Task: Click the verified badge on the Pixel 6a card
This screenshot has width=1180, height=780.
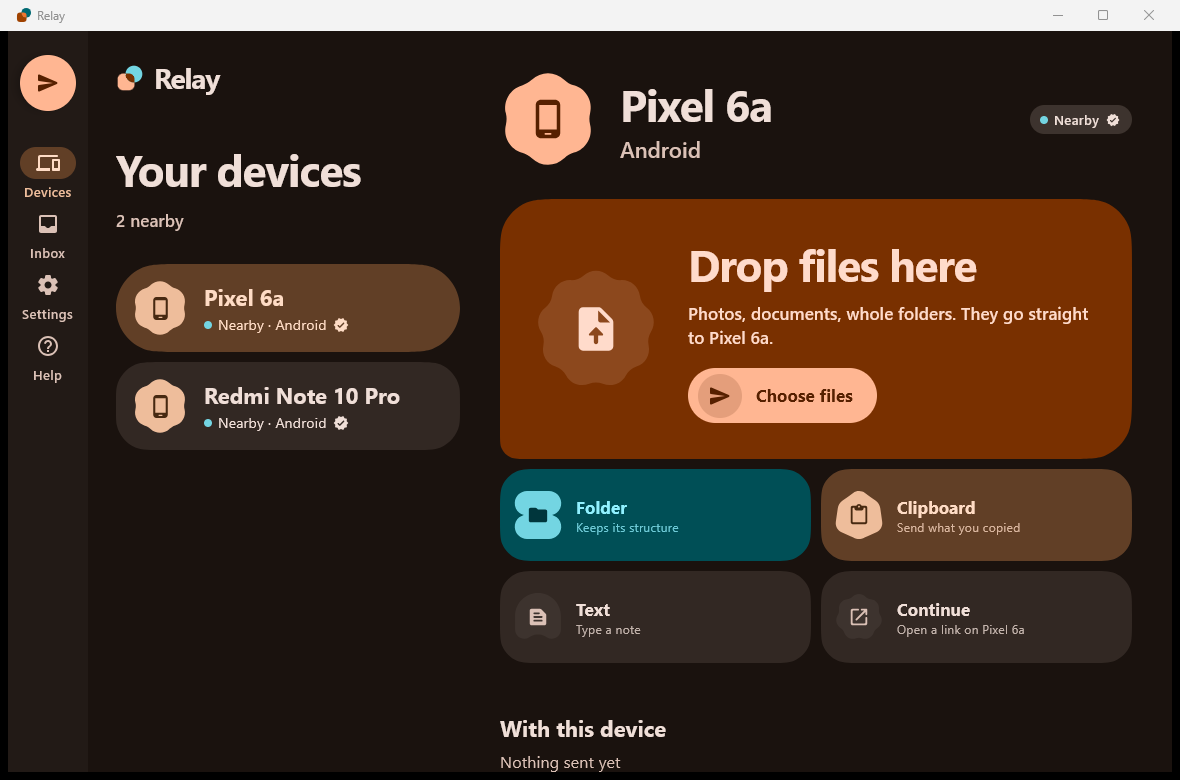Action: pyautogui.click(x=341, y=325)
